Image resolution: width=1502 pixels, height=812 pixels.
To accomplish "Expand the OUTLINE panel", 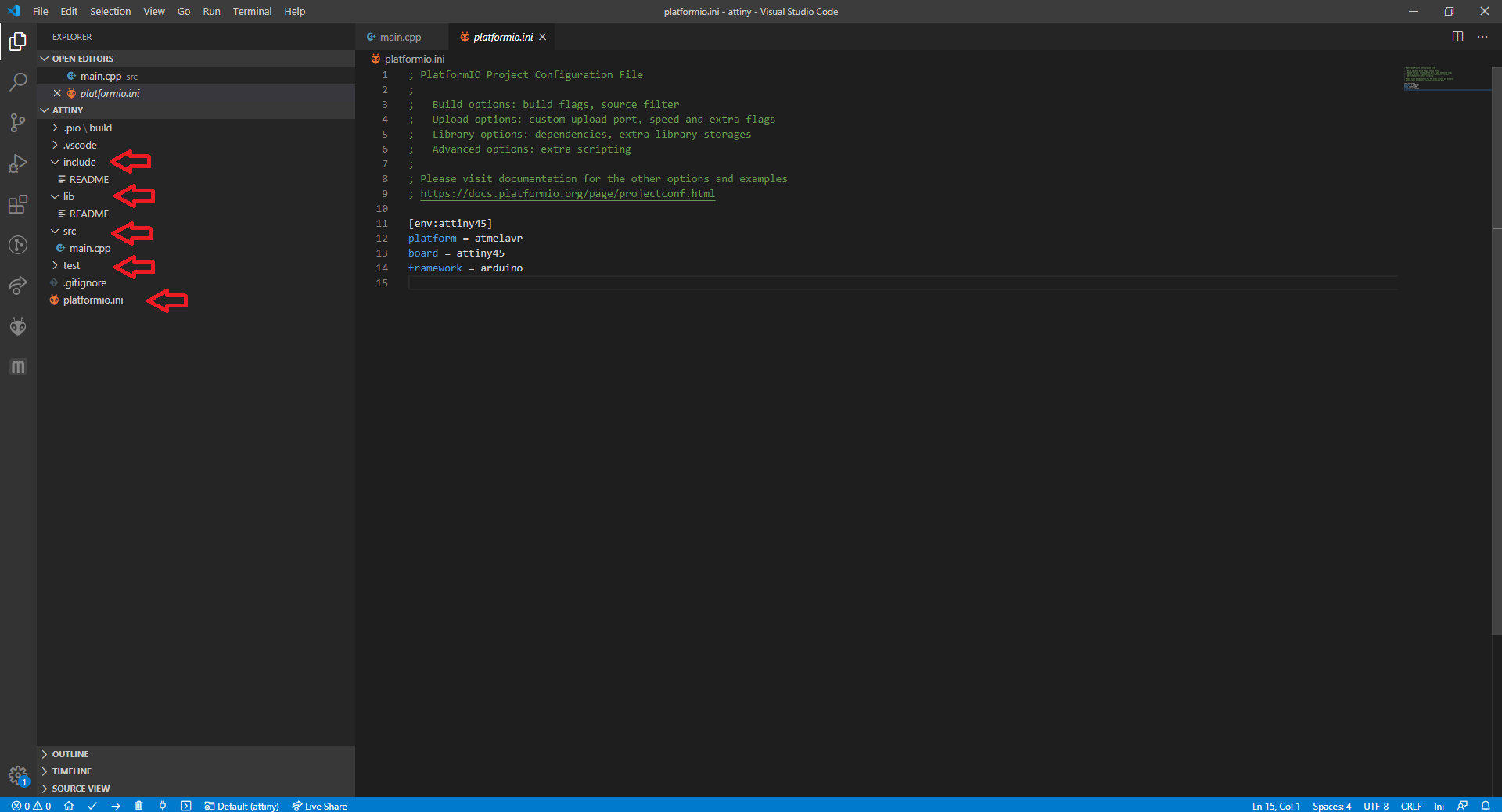I will tap(196, 754).
